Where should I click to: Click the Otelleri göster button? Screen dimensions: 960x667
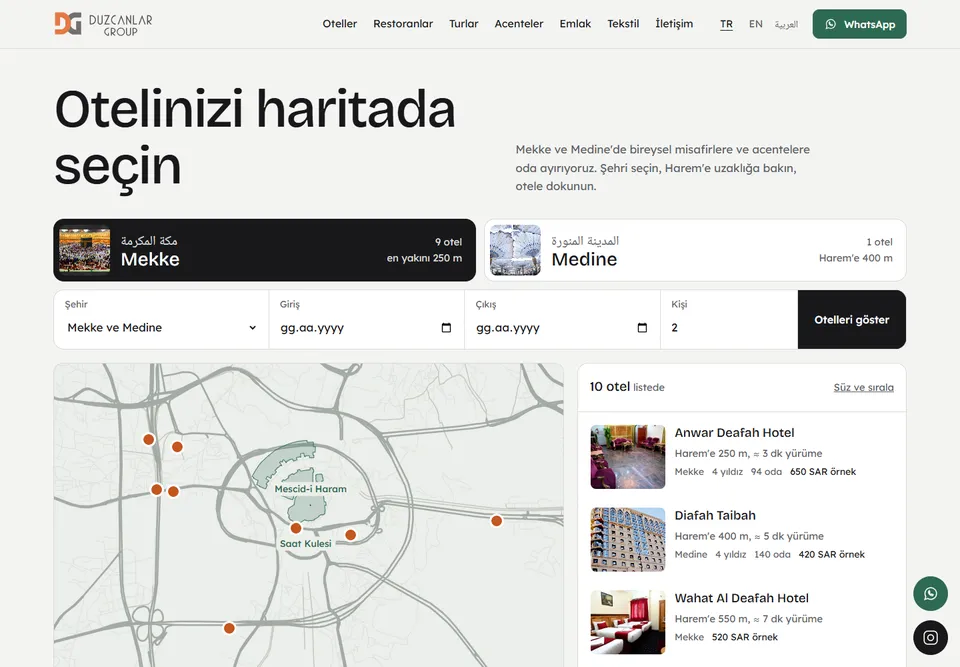point(852,320)
